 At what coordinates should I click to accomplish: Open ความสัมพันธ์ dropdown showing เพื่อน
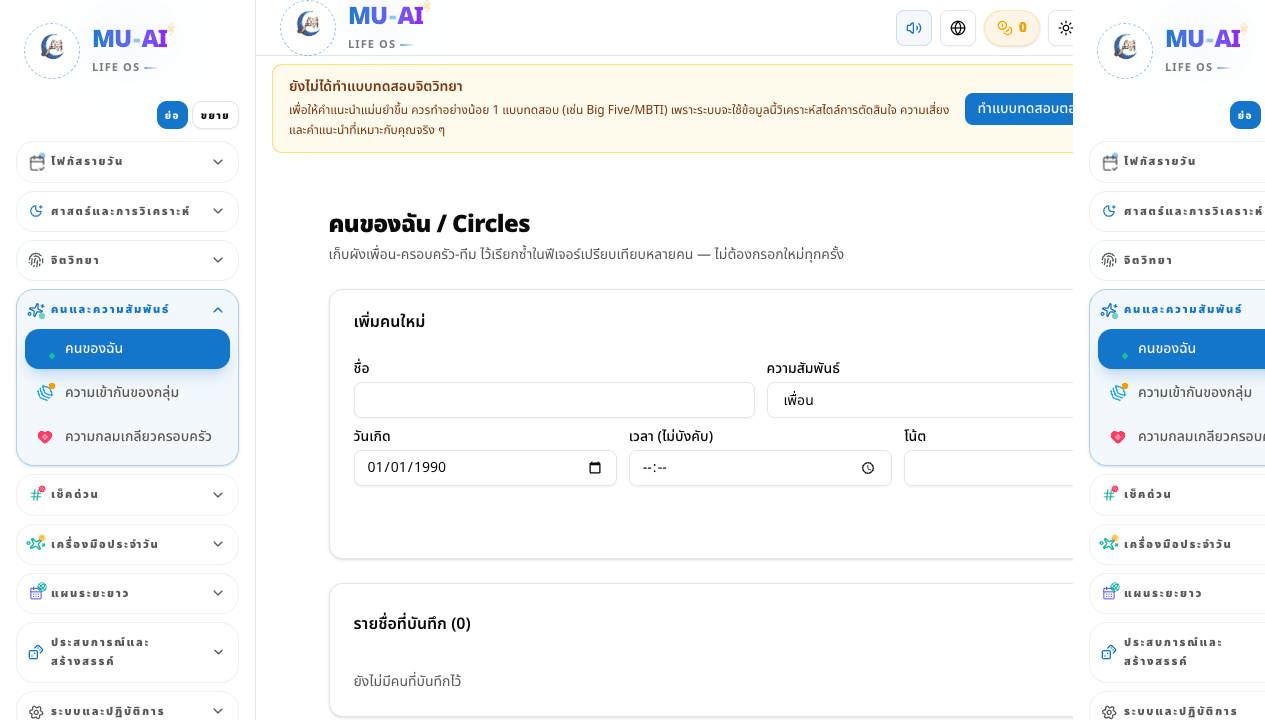[x=920, y=400]
